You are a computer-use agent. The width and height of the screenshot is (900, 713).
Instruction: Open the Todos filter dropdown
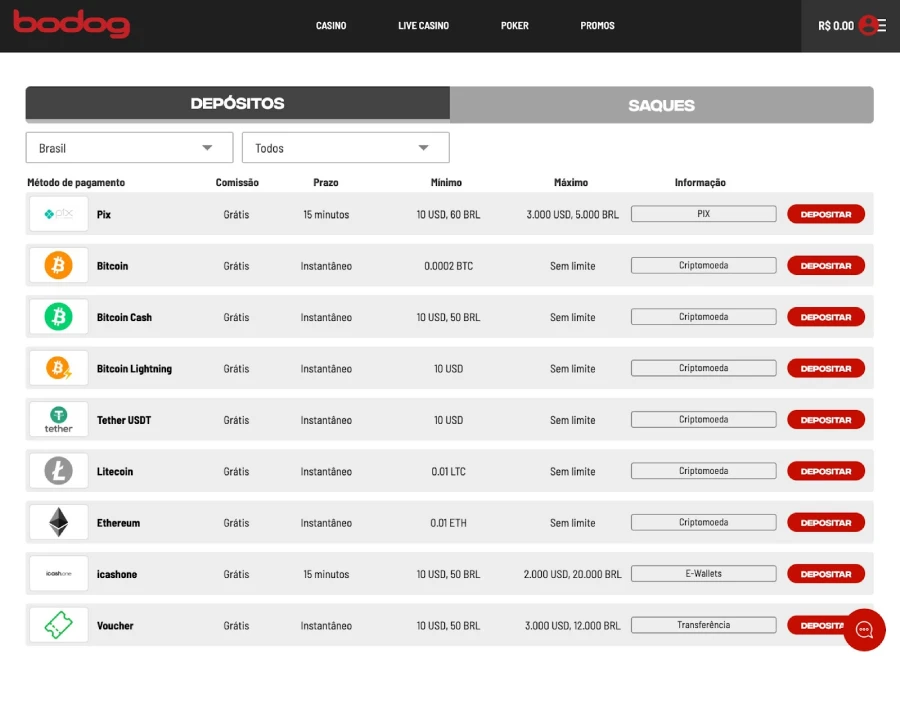tap(346, 148)
